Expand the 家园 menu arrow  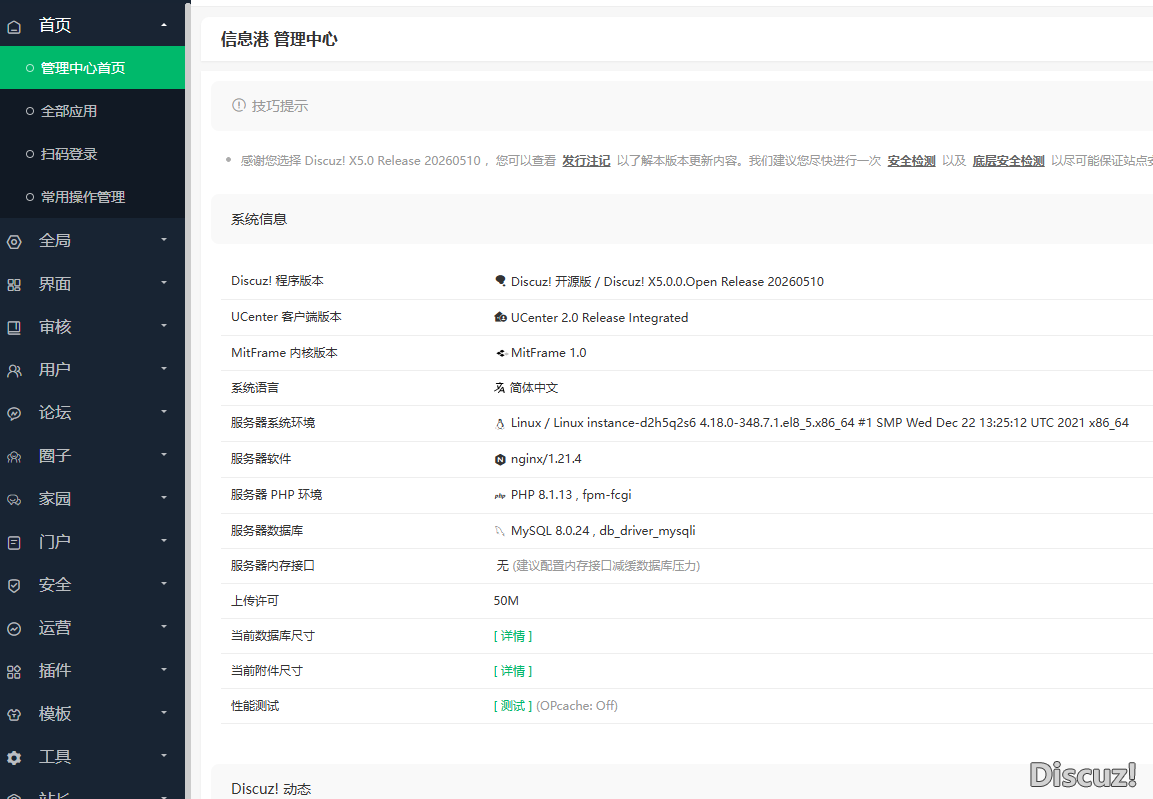click(164, 498)
